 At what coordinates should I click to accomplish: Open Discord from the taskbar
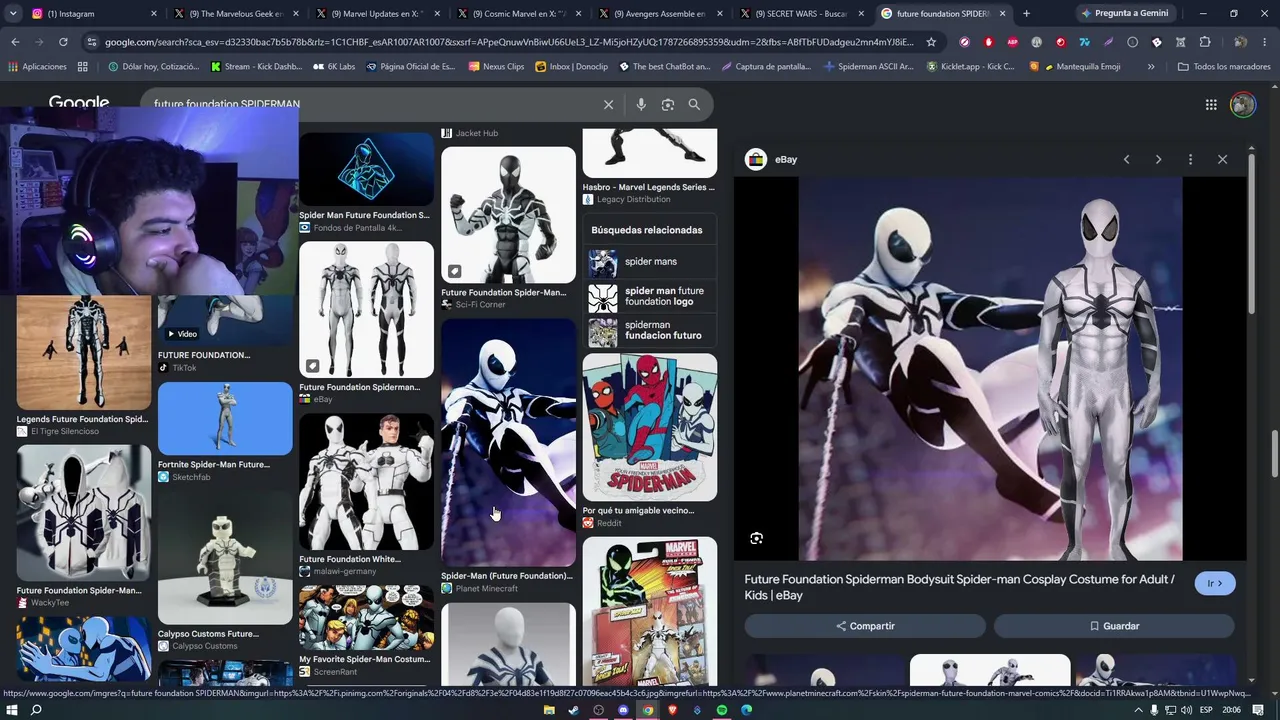tap(623, 710)
